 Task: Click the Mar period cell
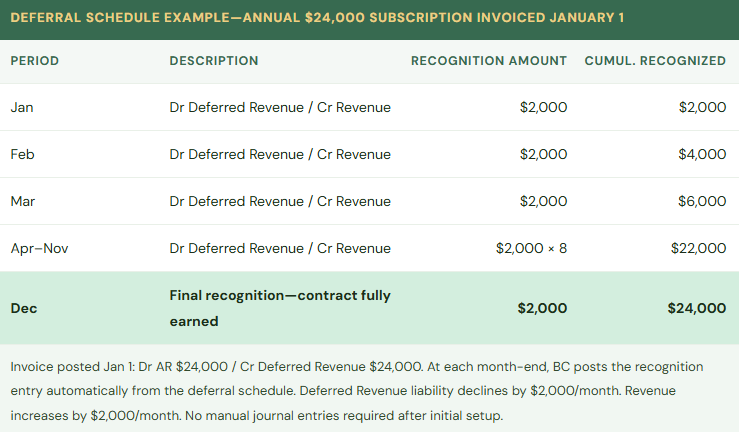point(22,201)
